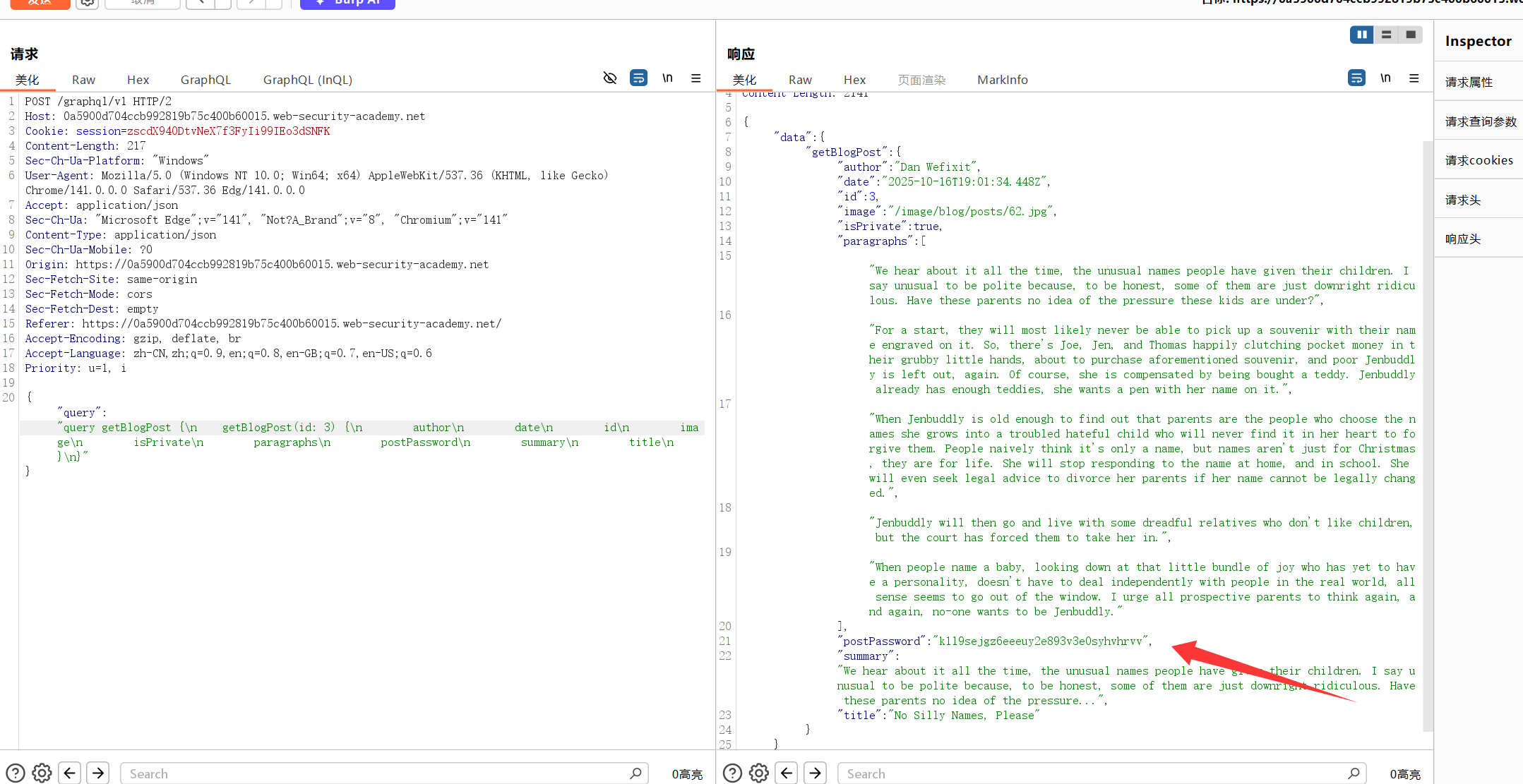Toggle word wrap in response editor
Screen dimensions: 1523x784
tap(1356, 78)
